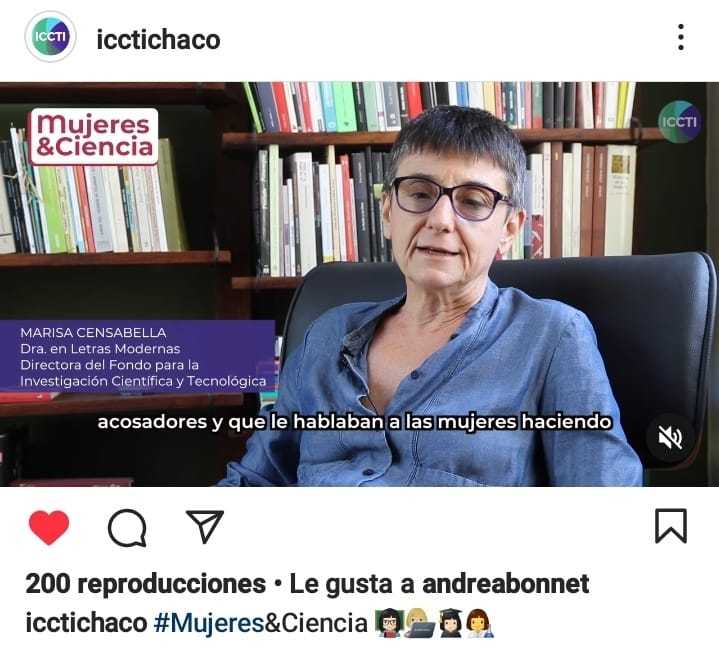This screenshot has height=667, width=719.
Task: Unmute the video with speaker icon
Action: pyautogui.click(x=670, y=438)
